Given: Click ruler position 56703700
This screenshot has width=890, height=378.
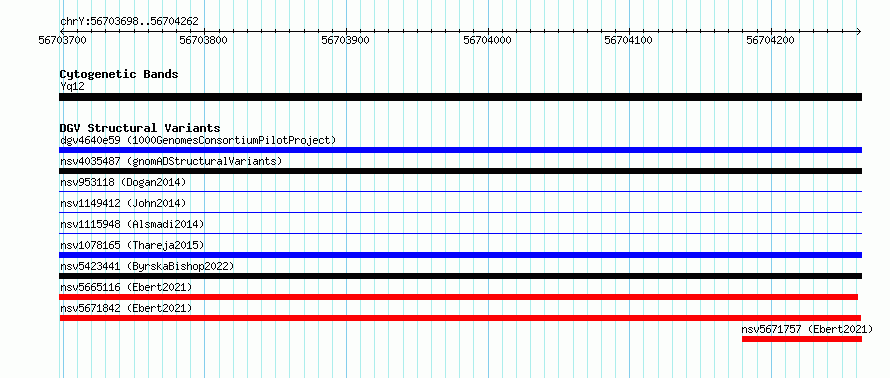Looking at the screenshot, I should pos(62,40).
